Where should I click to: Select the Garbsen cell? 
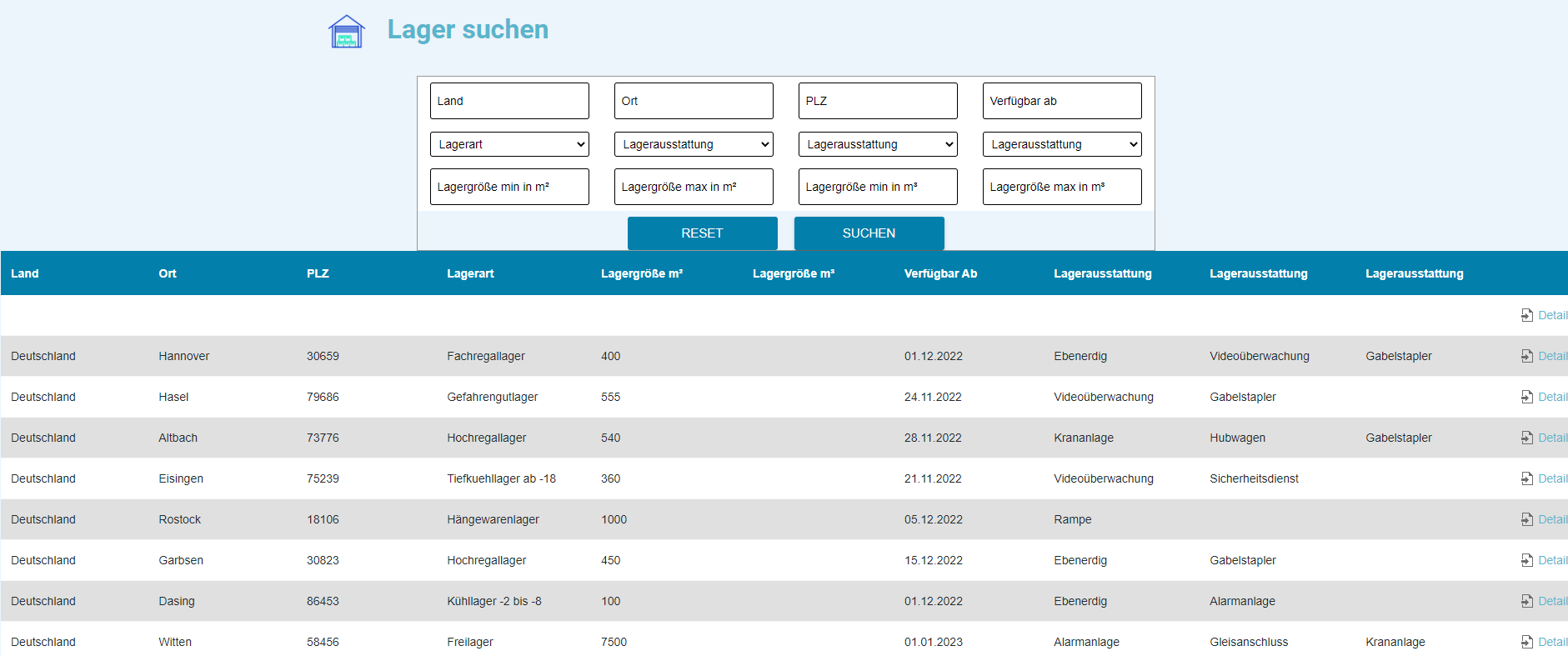[x=181, y=560]
